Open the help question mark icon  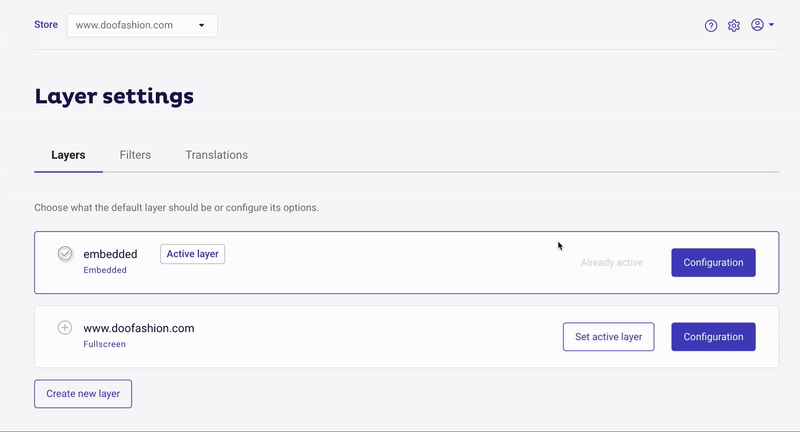pyautogui.click(x=711, y=26)
